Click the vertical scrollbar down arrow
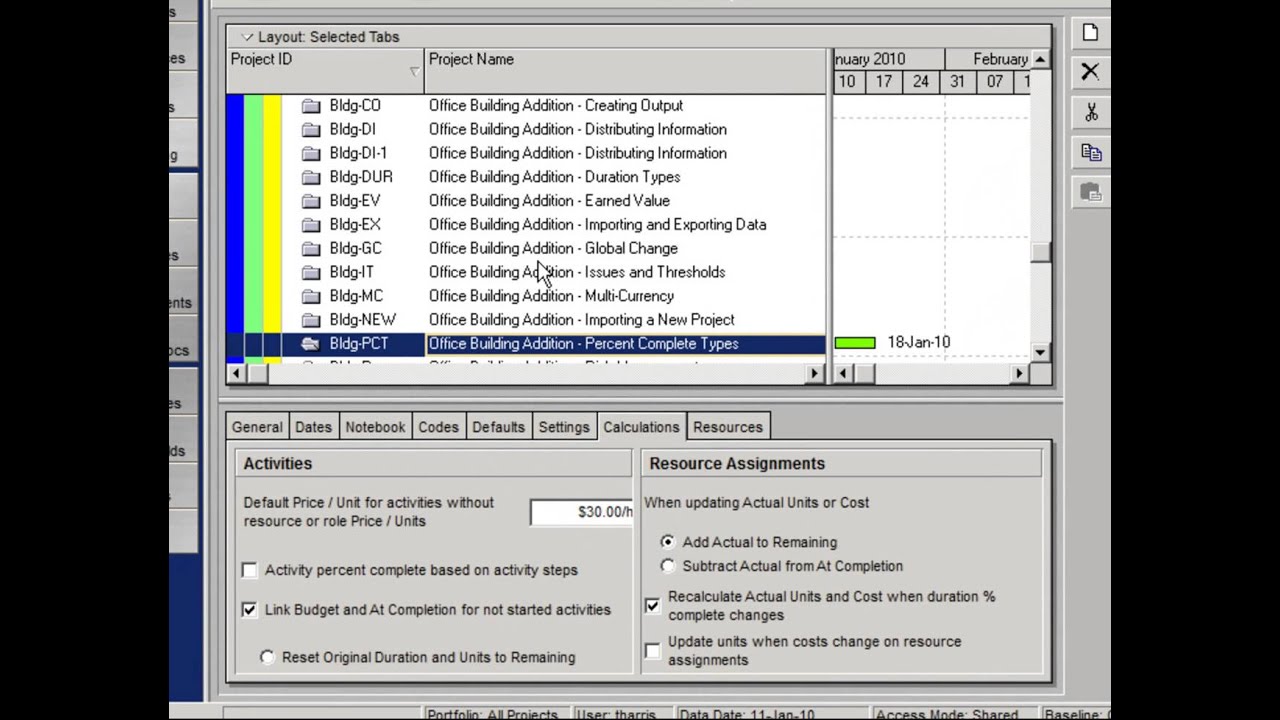Screen dimensions: 1280x720 point(1041,352)
